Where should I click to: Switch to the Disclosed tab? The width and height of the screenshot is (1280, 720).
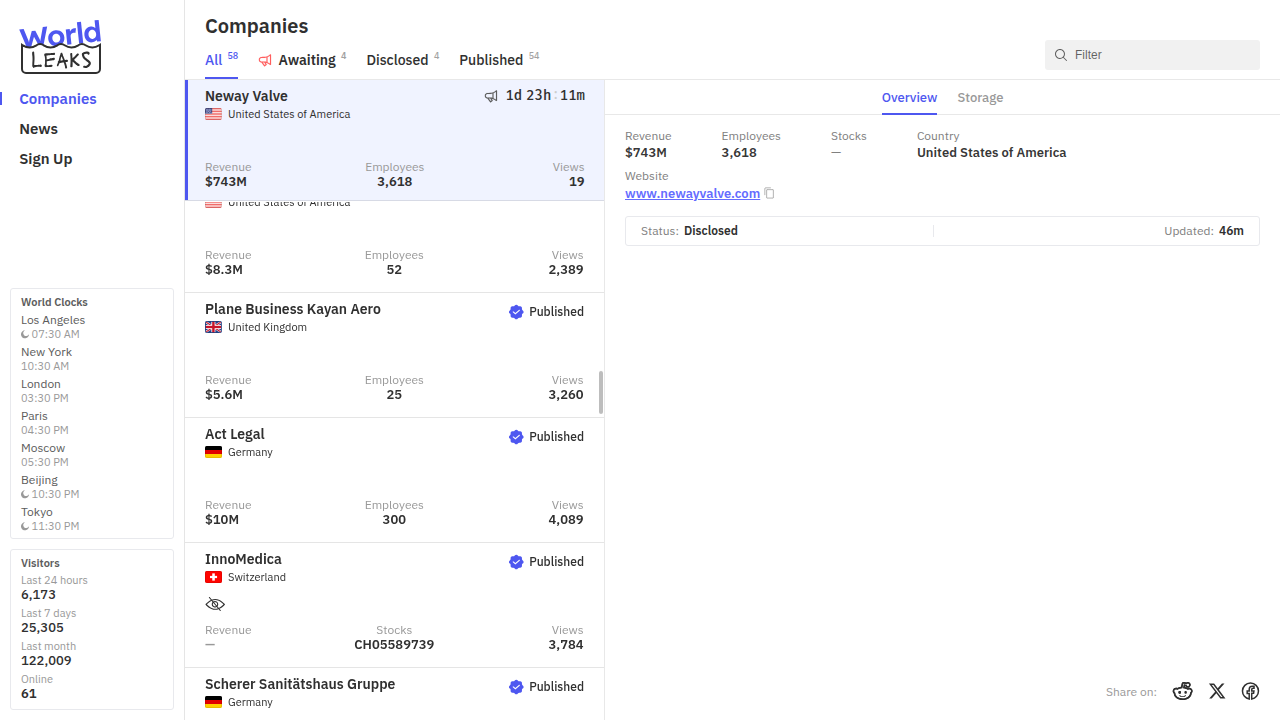[402, 60]
